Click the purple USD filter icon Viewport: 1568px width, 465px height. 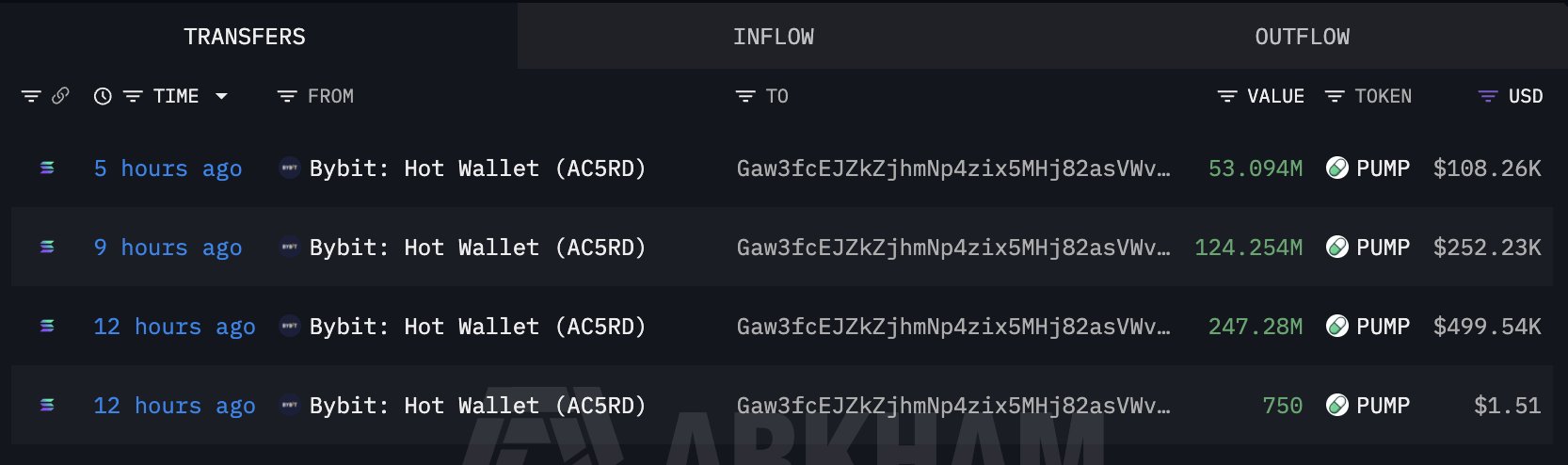pyautogui.click(x=1488, y=96)
